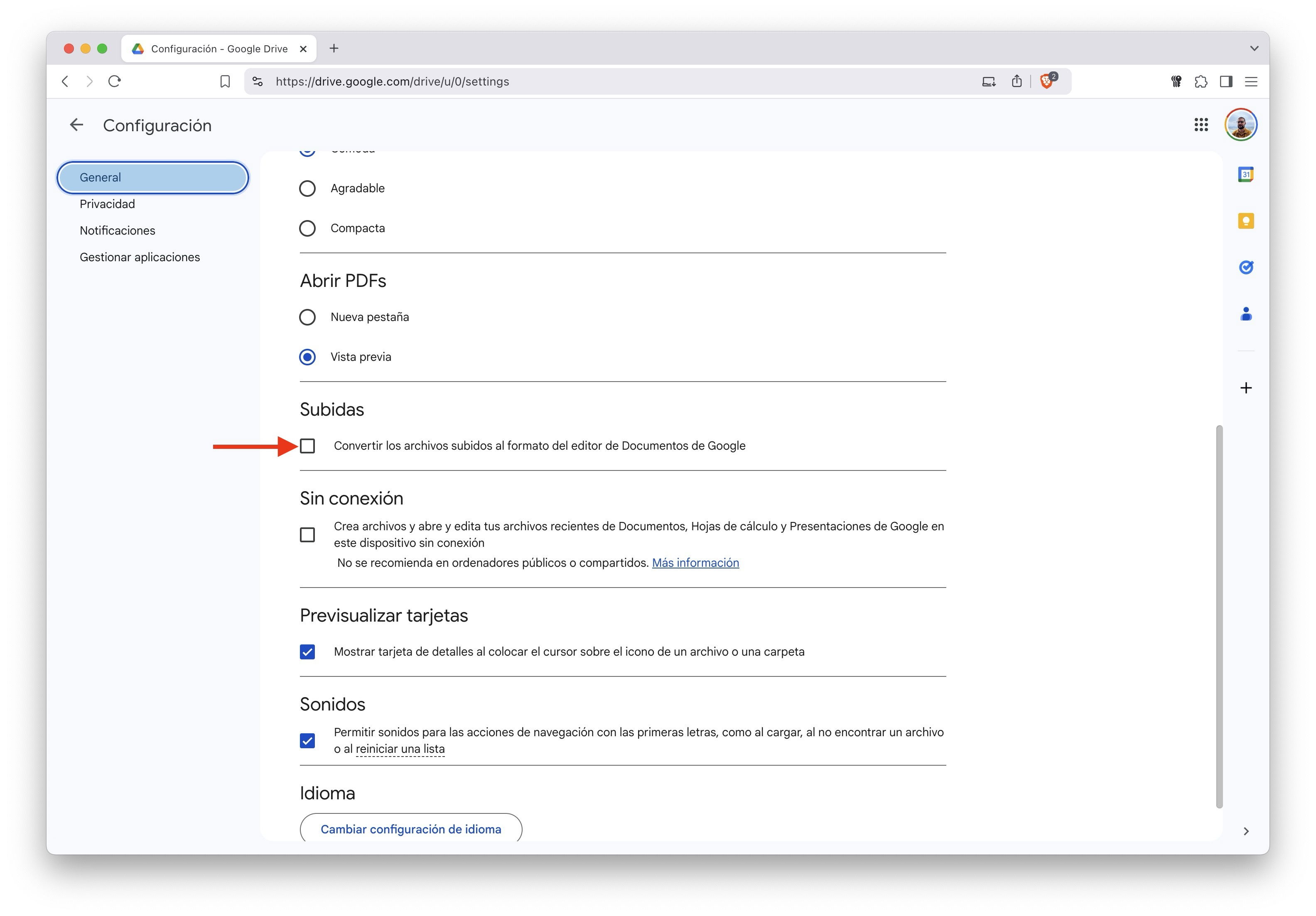Screen dimensions: 1316x916
Task: Click the plus icon to get add-ons
Action: click(1245, 388)
